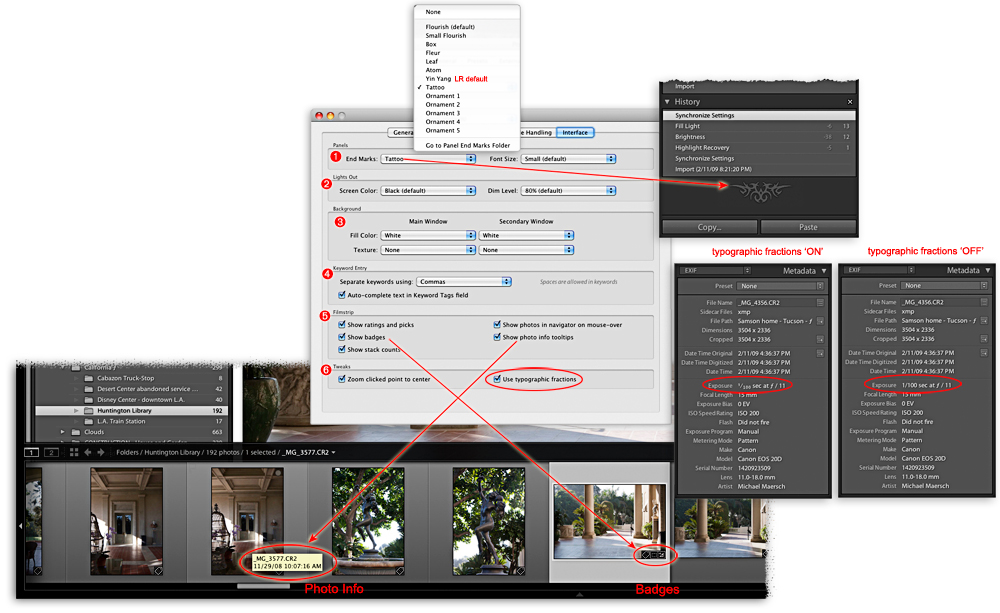Select main window button '1' in filmstrip
The width and height of the screenshot is (1000, 613).
(31, 453)
